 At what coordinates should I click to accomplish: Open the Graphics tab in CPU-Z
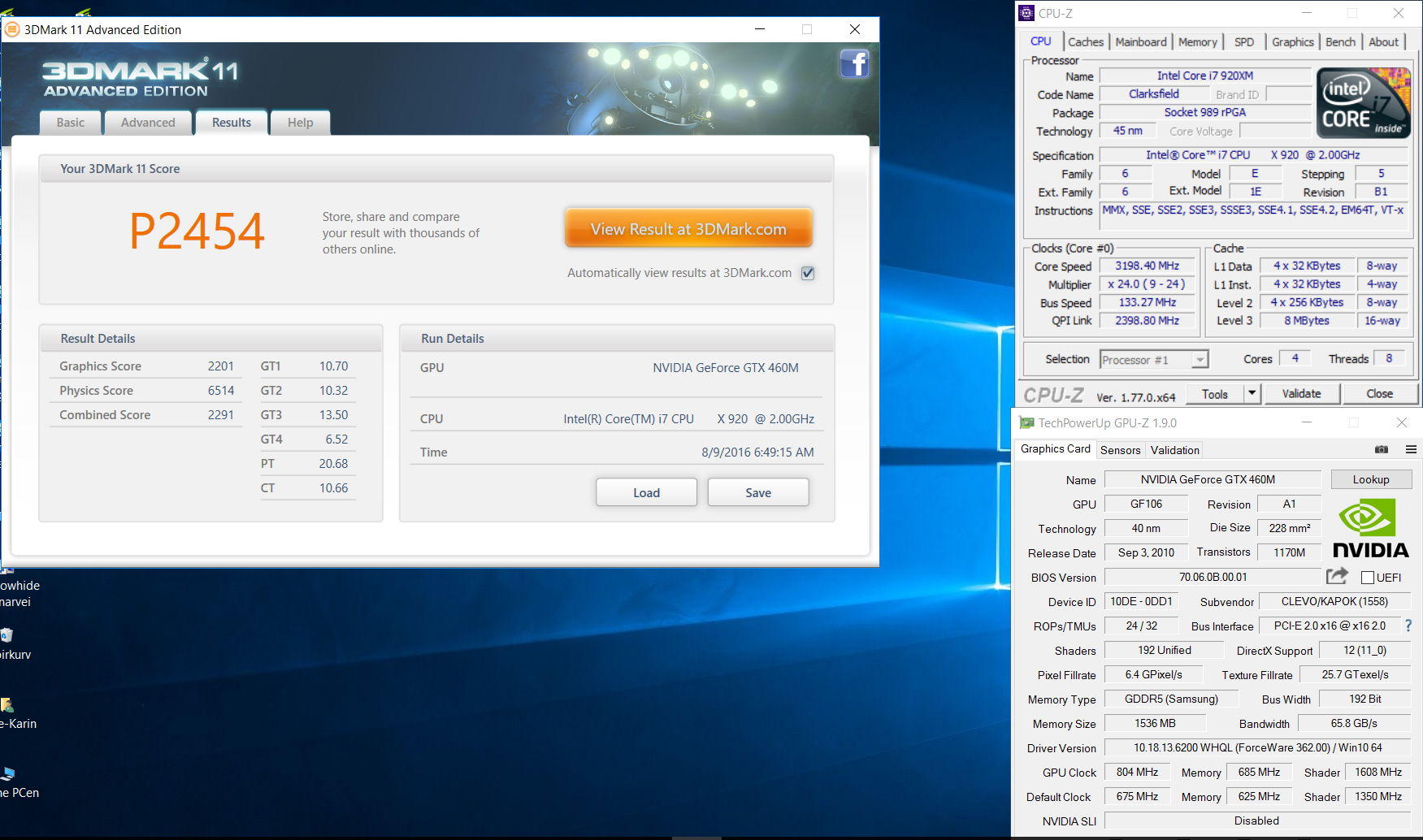click(1293, 42)
